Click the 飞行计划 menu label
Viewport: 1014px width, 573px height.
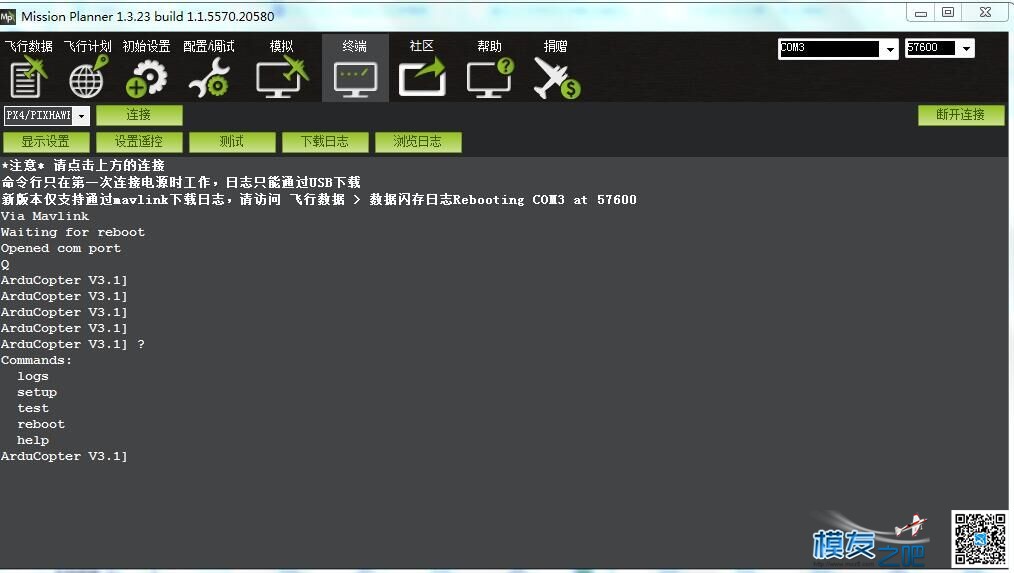tap(88, 46)
